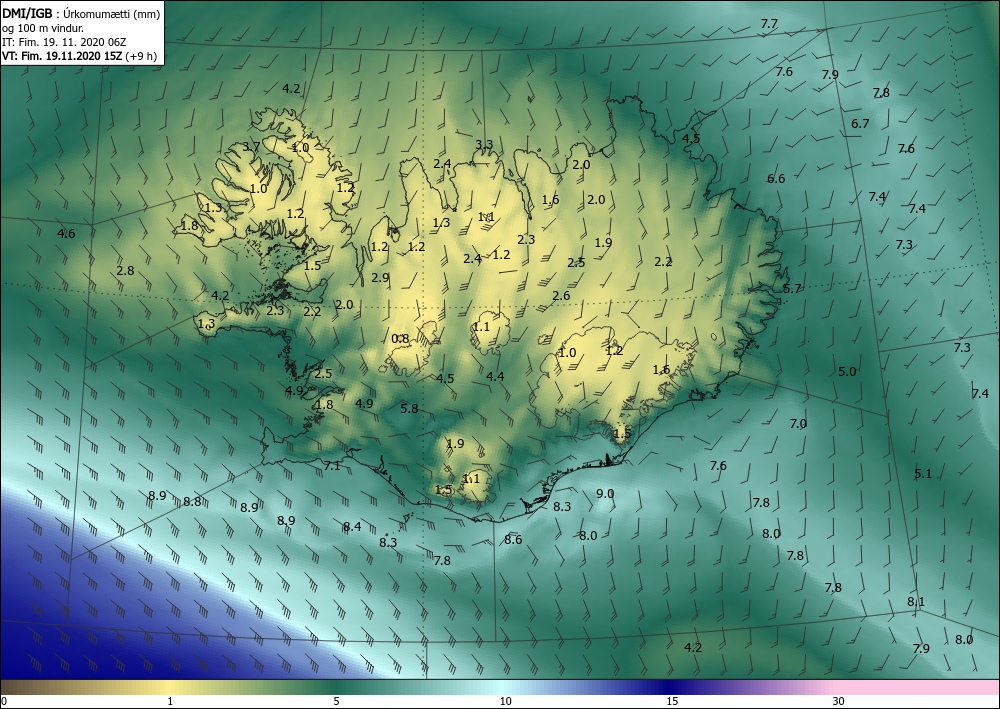Image resolution: width=1000 pixels, height=709 pixels.
Task: Click the 2.6 value on the map
Action: tap(561, 296)
